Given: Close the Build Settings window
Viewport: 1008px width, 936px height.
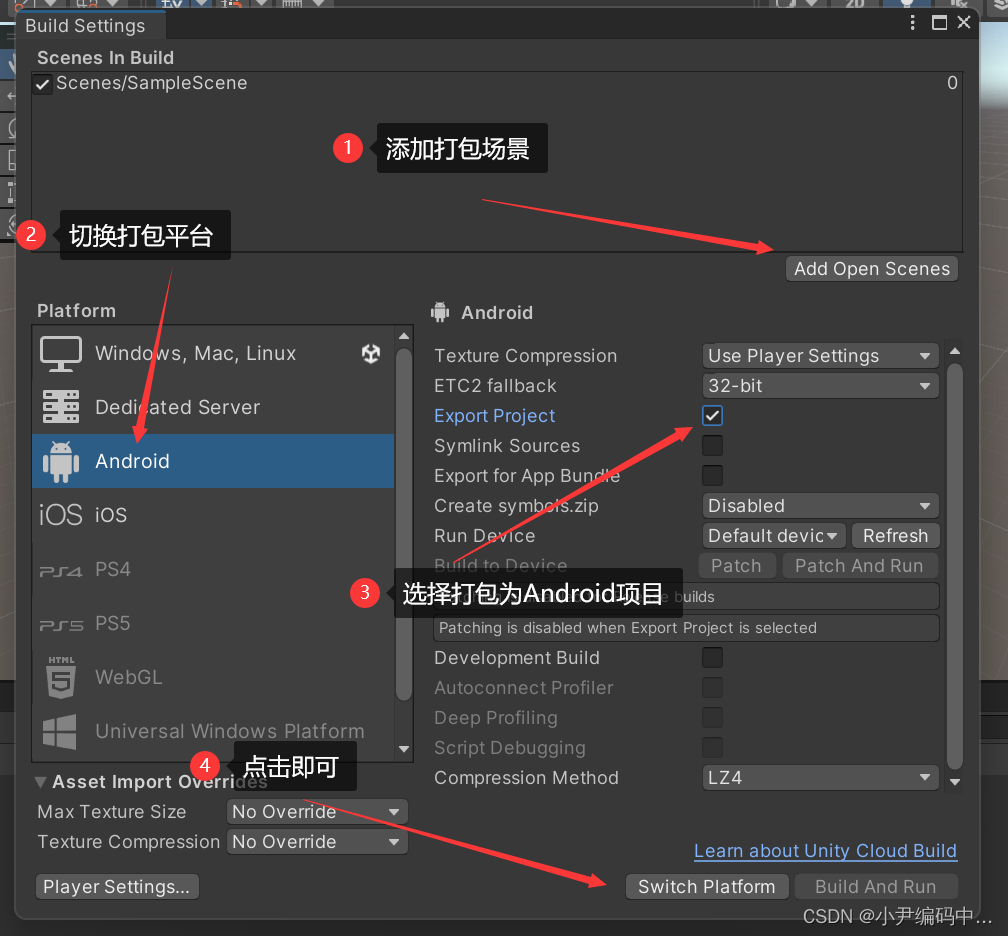Looking at the screenshot, I should pos(964,22).
